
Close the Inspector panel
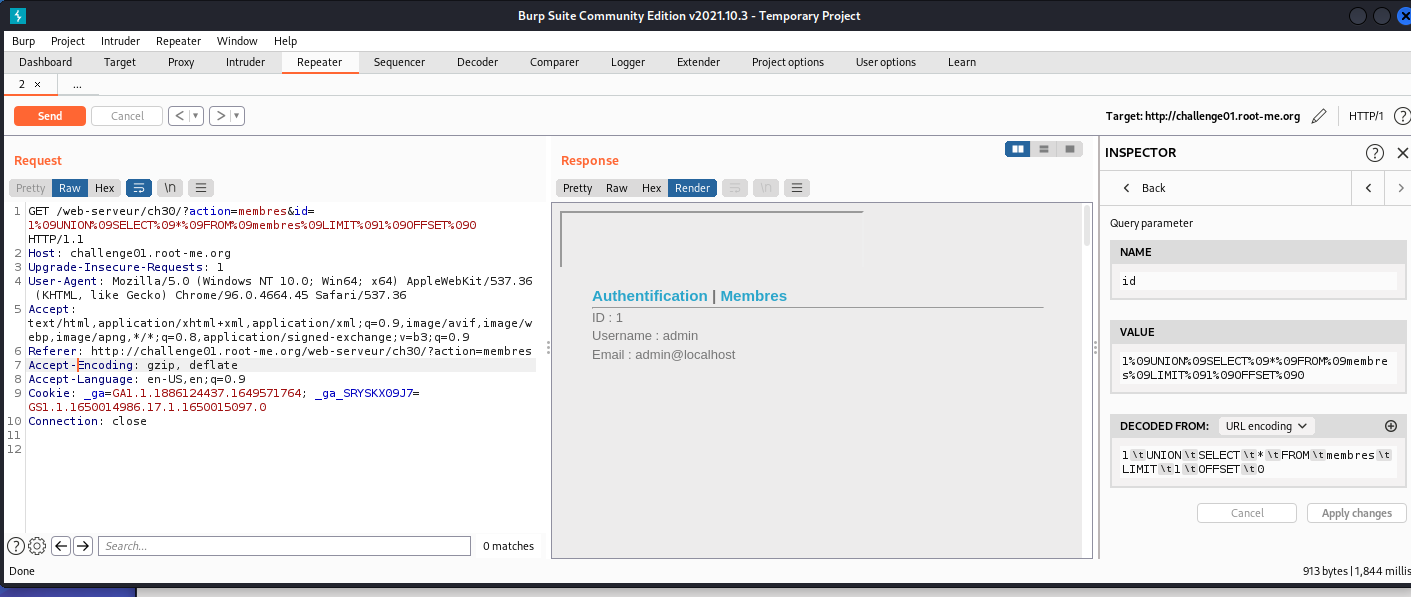(x=1402, y=153)
